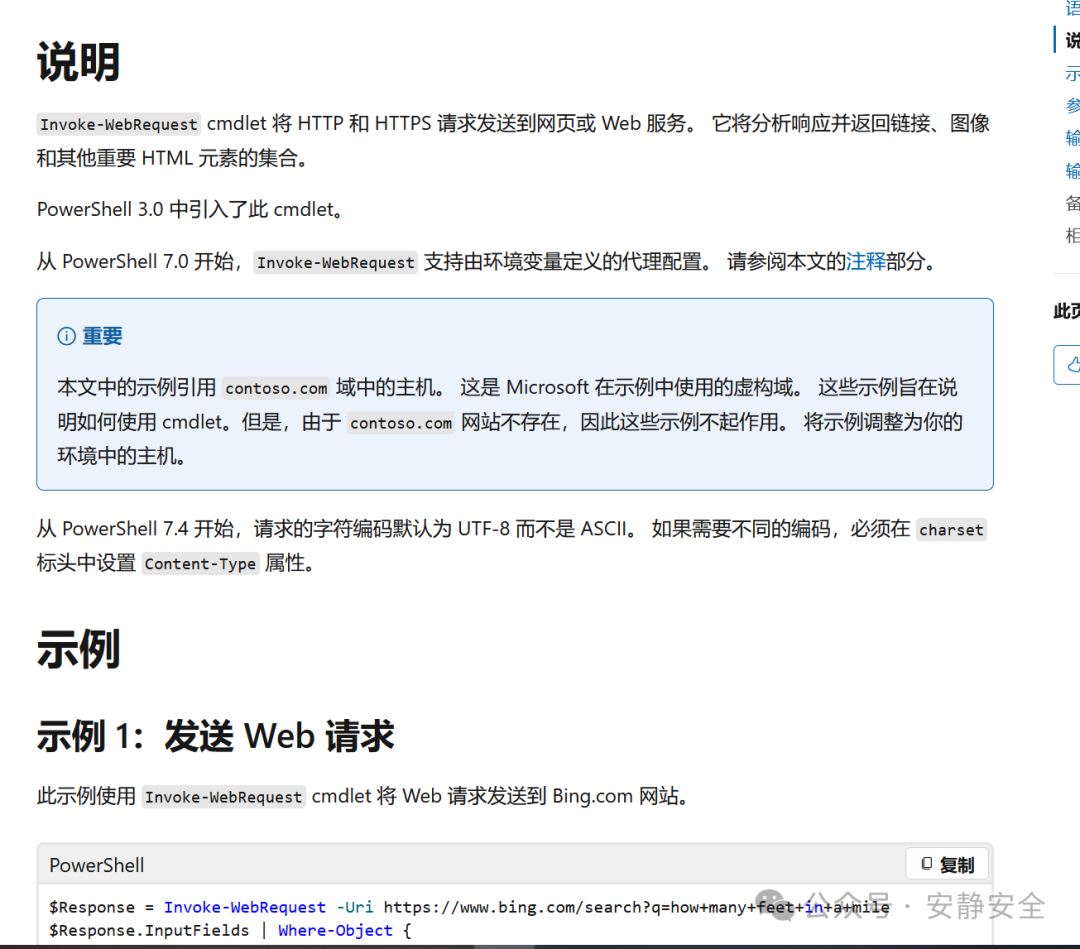
Task: Click the PowerShell label on the code block header
Action: 96,864
